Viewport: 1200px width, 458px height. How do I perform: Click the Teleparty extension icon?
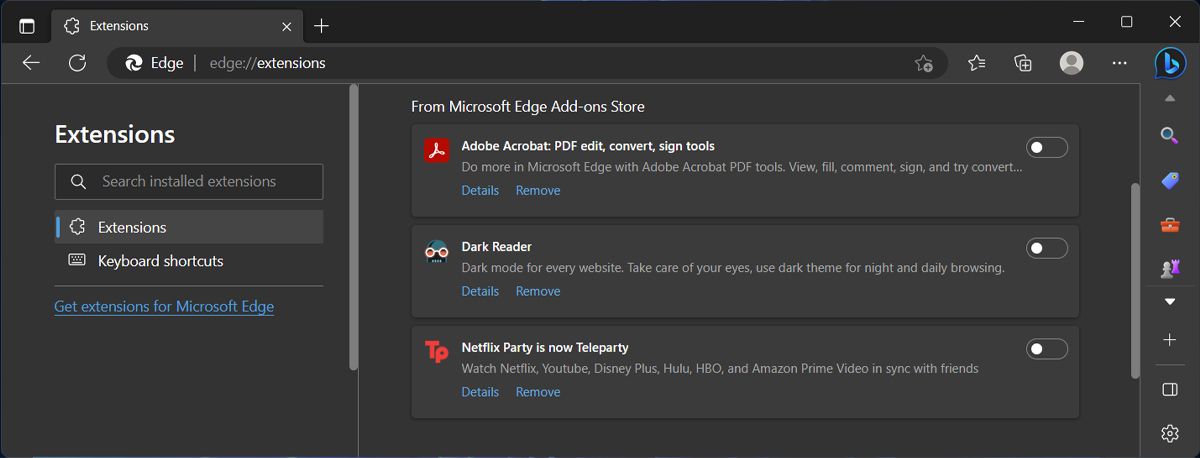click(x=437, y=351)
